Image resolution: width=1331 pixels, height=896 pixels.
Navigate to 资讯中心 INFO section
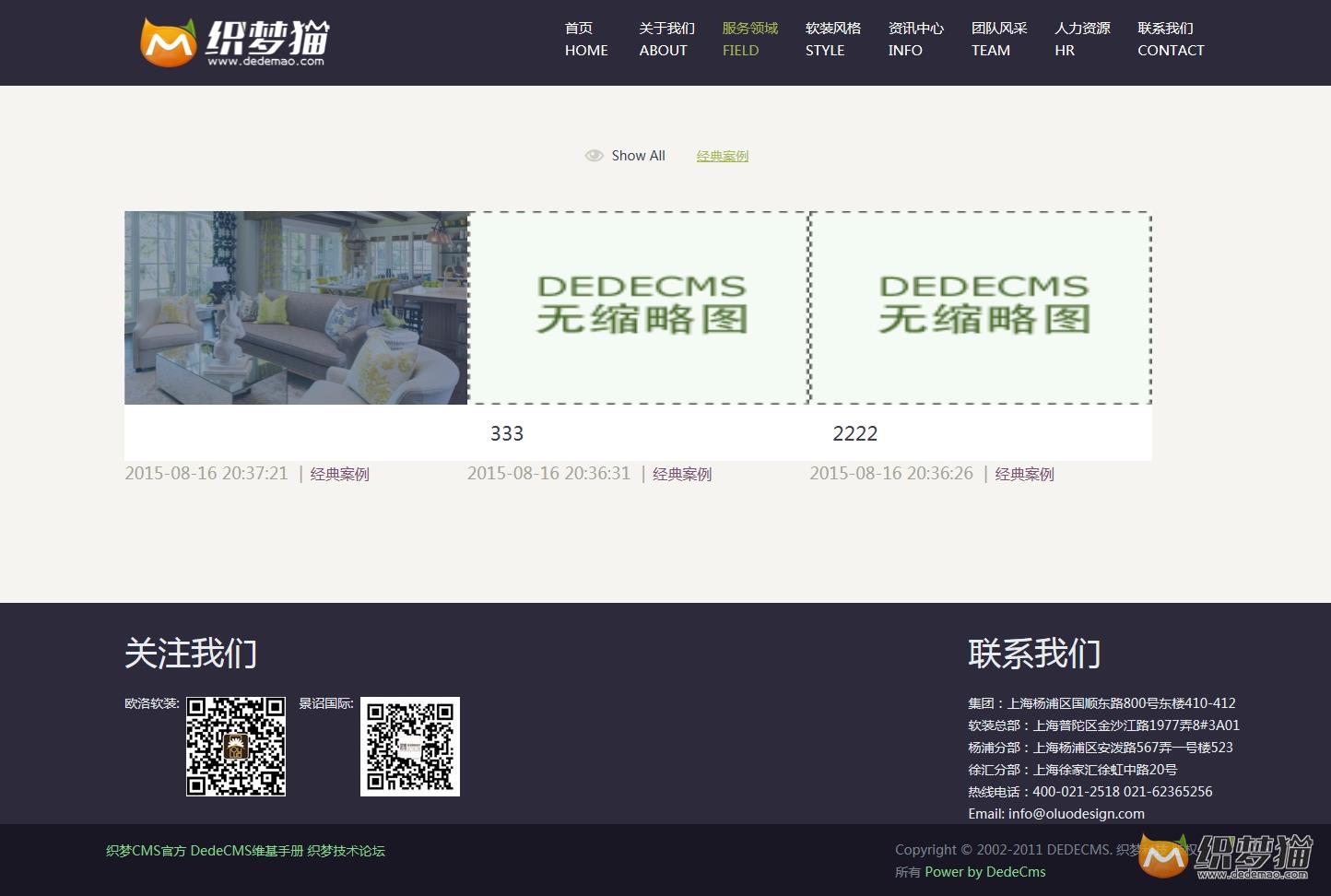point(915,40)
